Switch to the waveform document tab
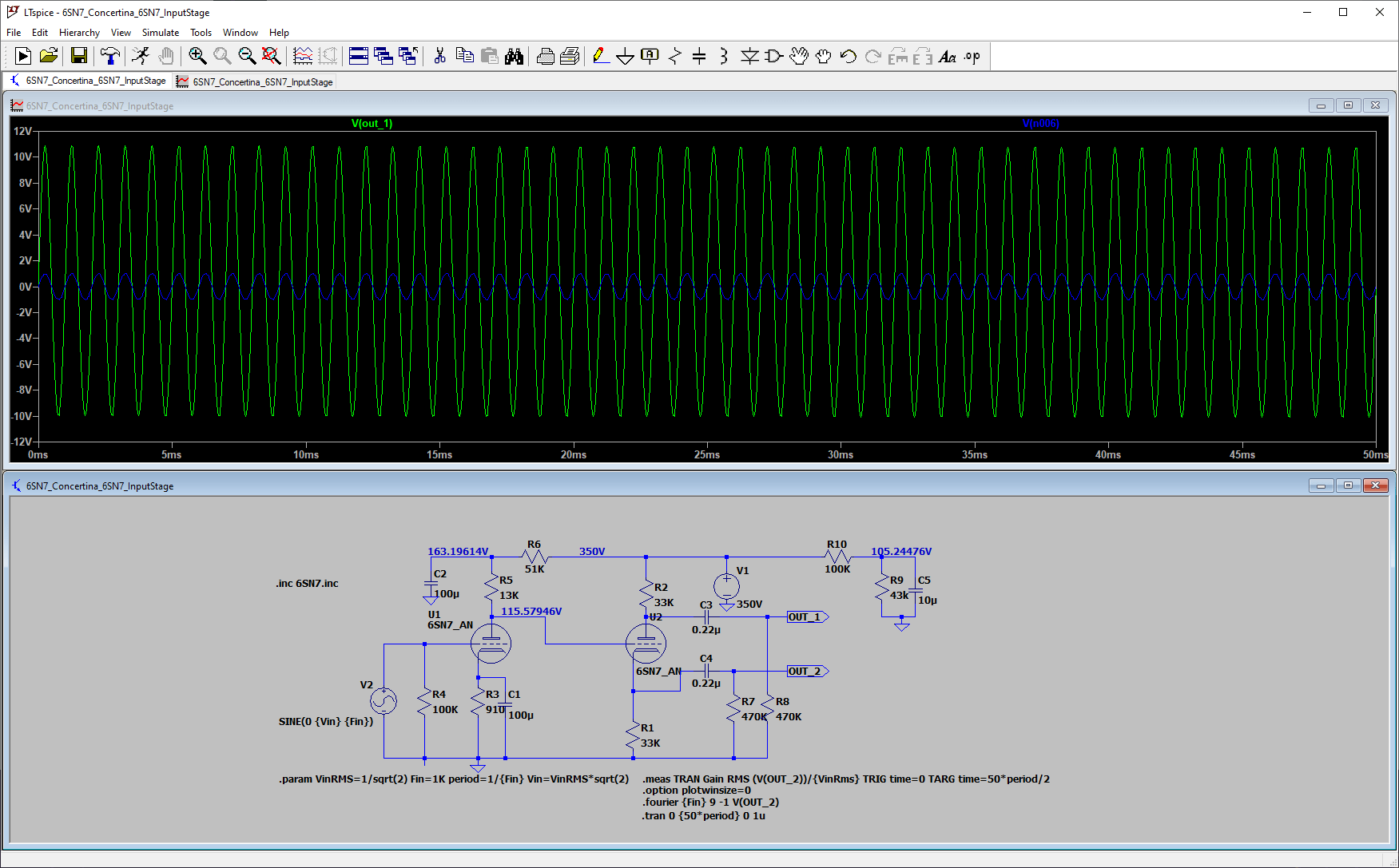Image resolution: width=1399 pixels, height=868 pixels. tap(255, 81)
